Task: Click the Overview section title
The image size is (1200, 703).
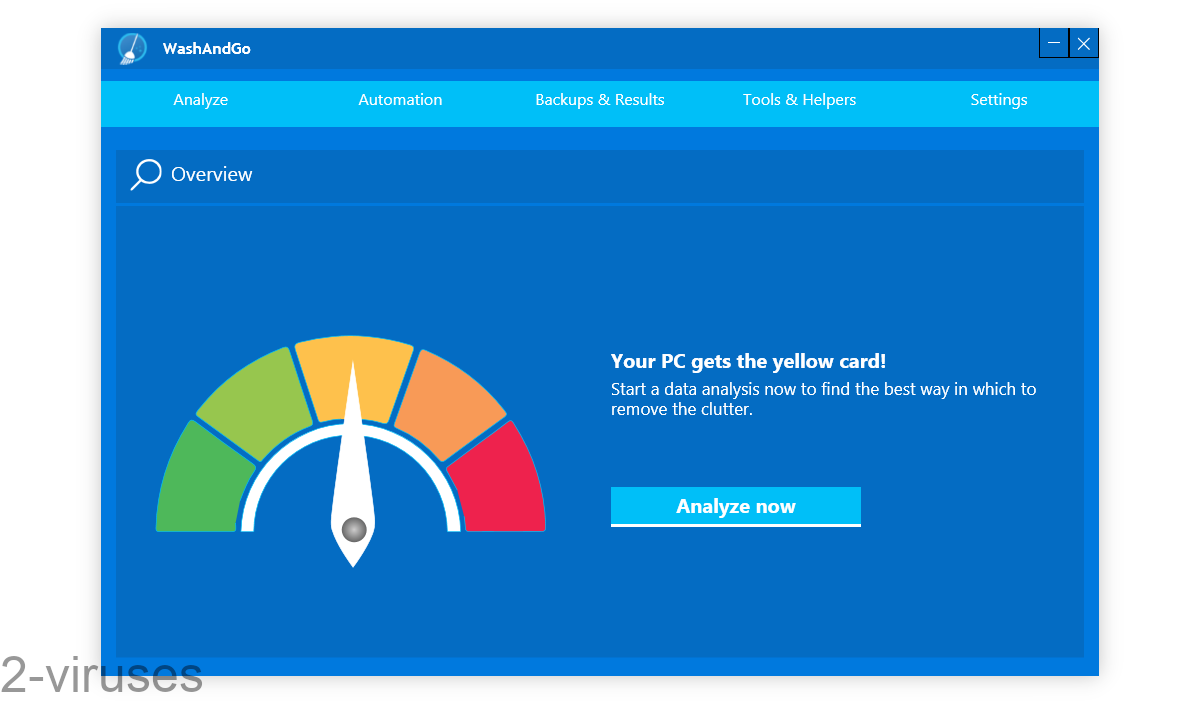Action: pos(212,174)
